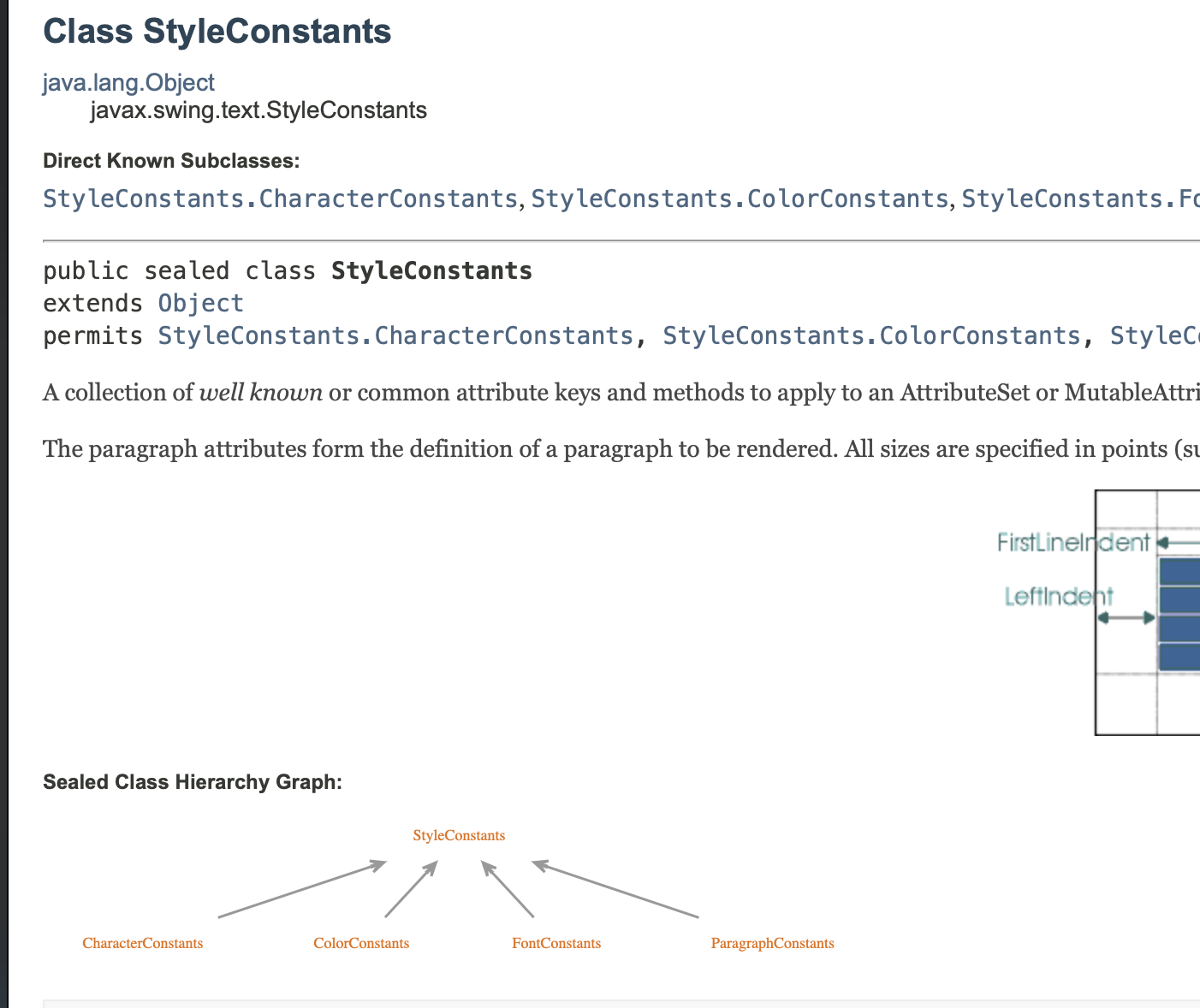Click the truncated third subclass link in Direct Known Subclasses
Viewport: 1200px width, 1008px height.
1079,199
